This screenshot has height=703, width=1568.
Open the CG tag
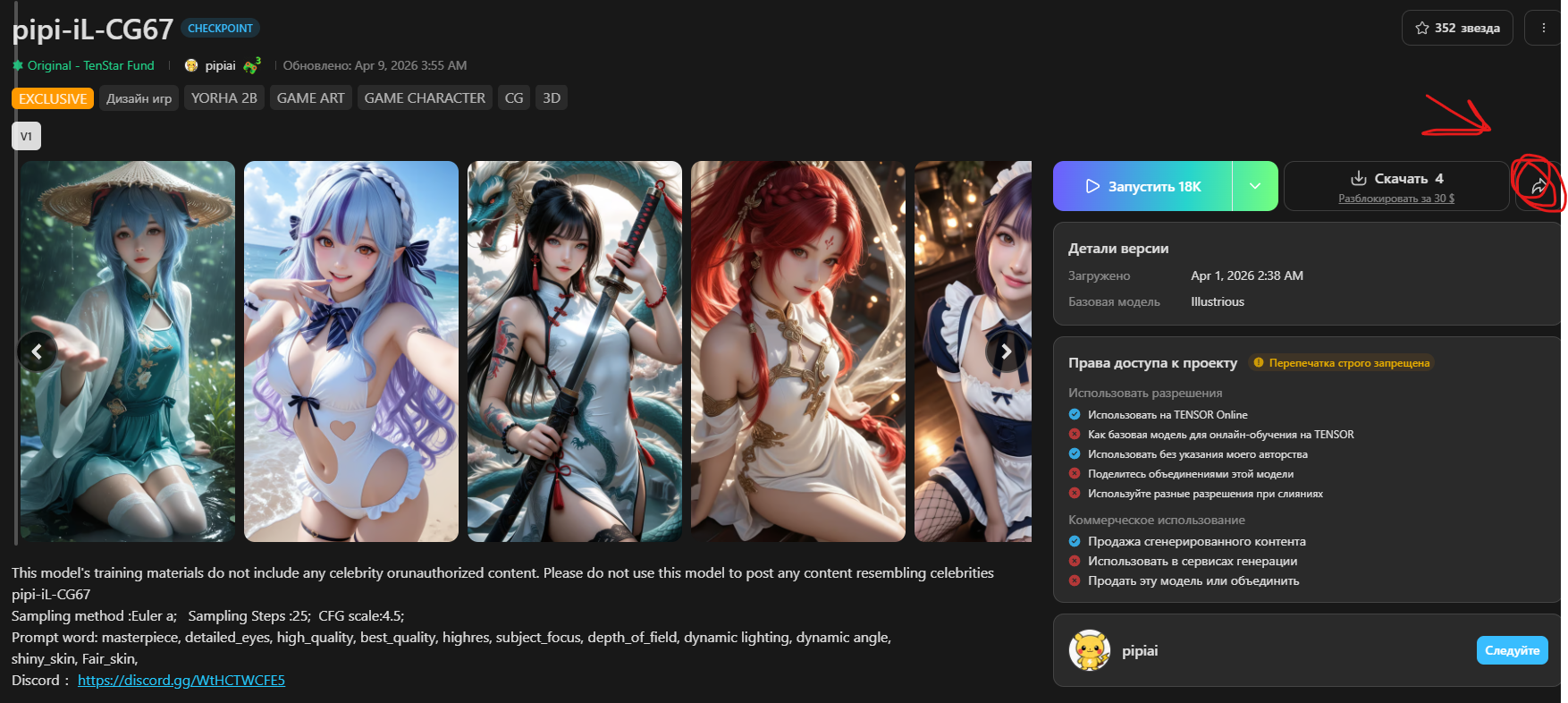pyautogui.click(x=514, y=98)
